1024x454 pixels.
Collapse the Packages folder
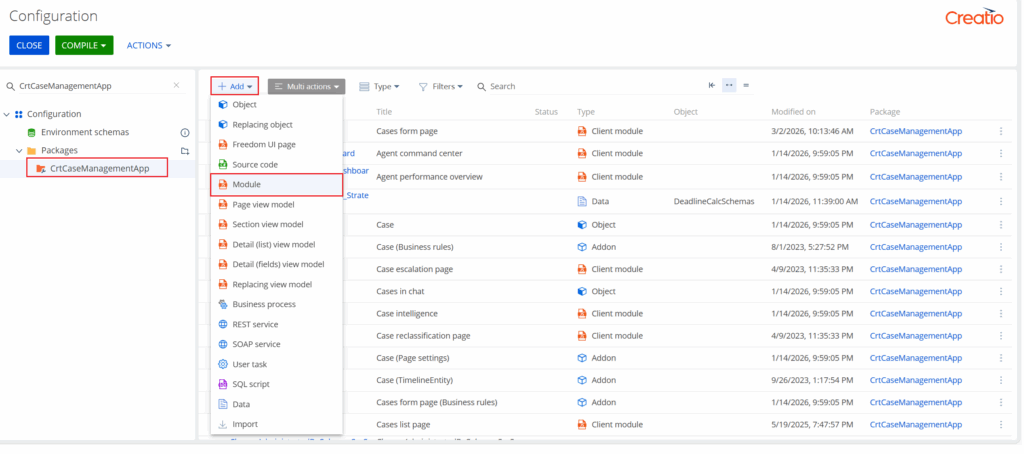pyautogui.click(x=19, y=151)
